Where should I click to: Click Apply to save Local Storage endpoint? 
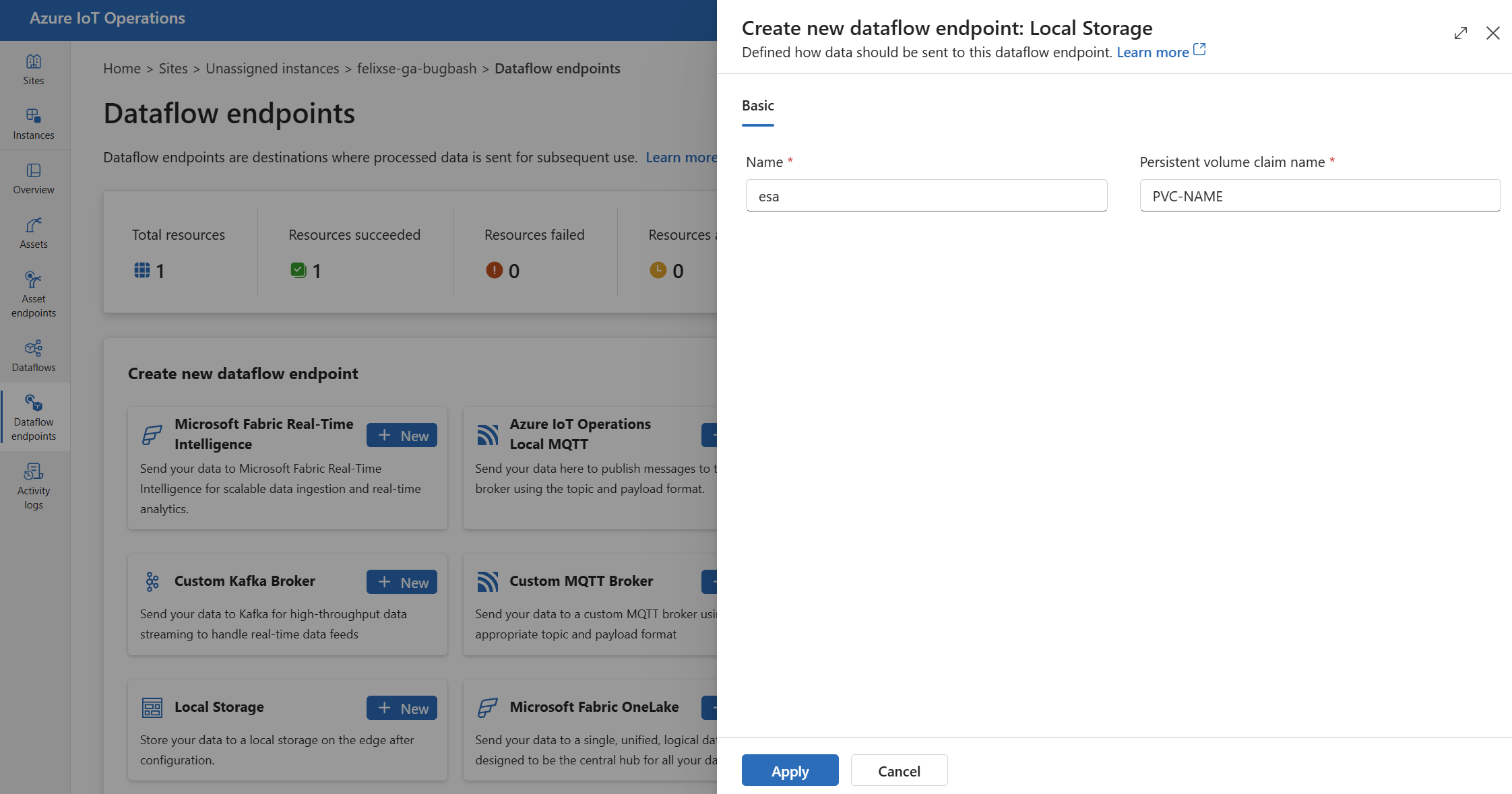pyautogui.click(x=790, y=770)
